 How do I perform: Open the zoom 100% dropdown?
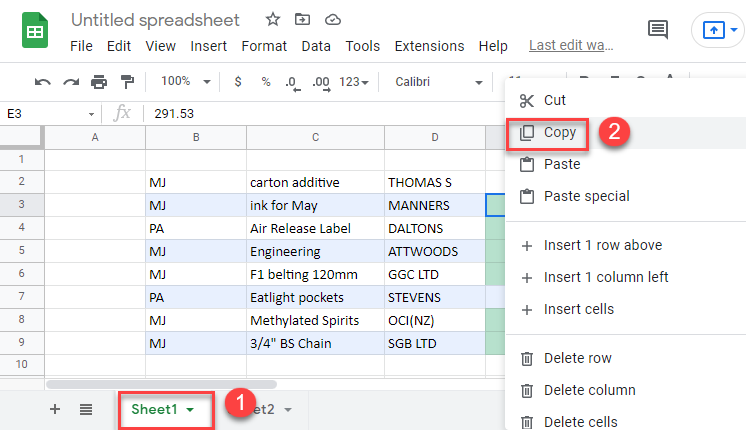click(185, 82)
